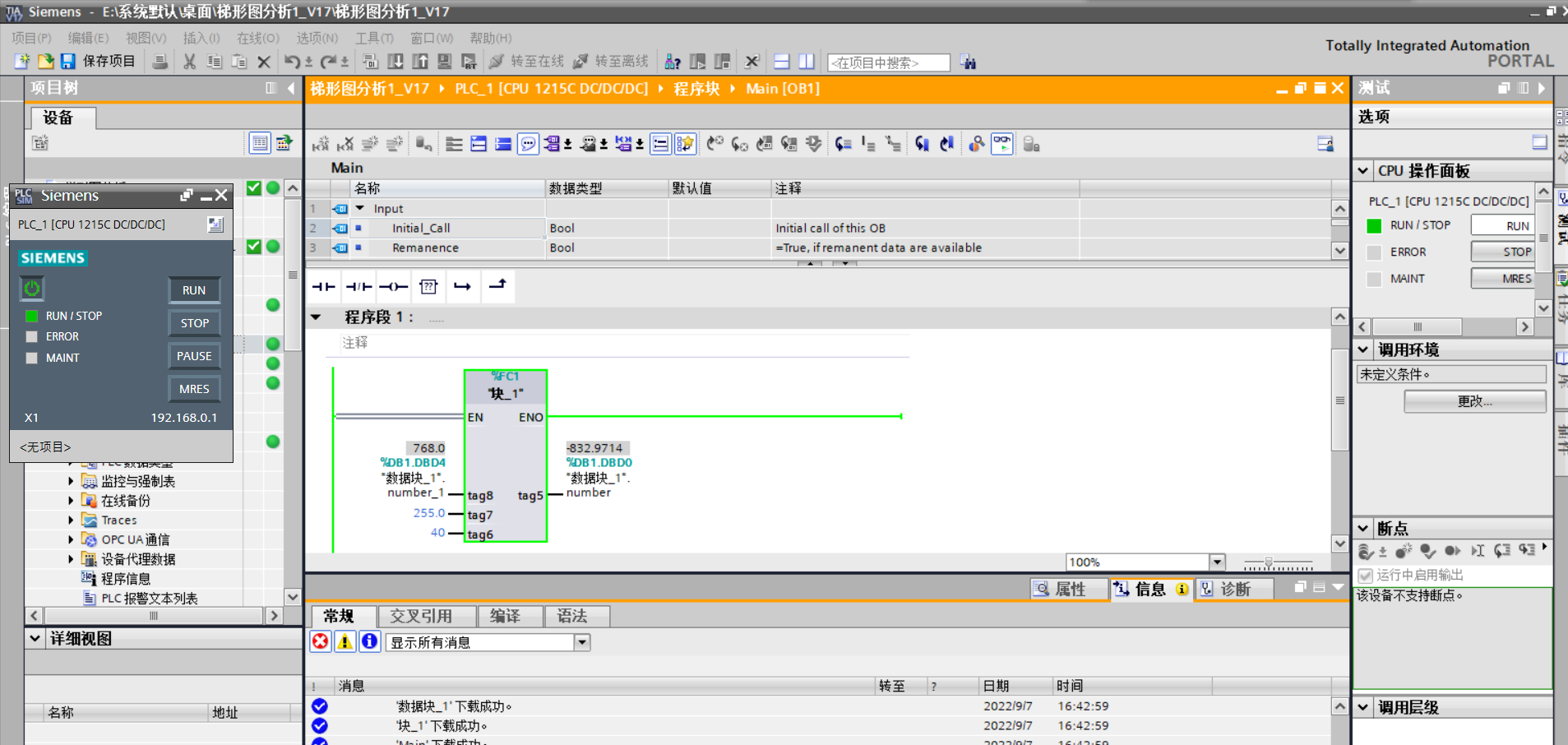Viewport: 1568px width, 745px height.
Task: Insert an empty box instruction
Action: click(428, 286)
